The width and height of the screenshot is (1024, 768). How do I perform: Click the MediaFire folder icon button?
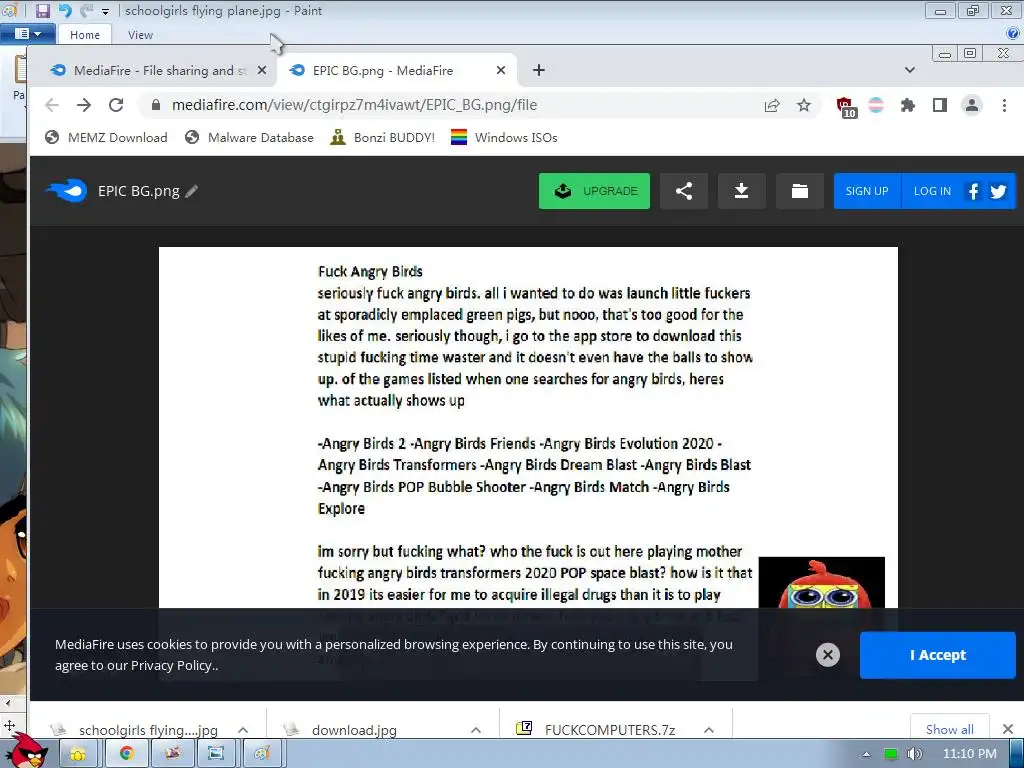[x=799, y=191]
